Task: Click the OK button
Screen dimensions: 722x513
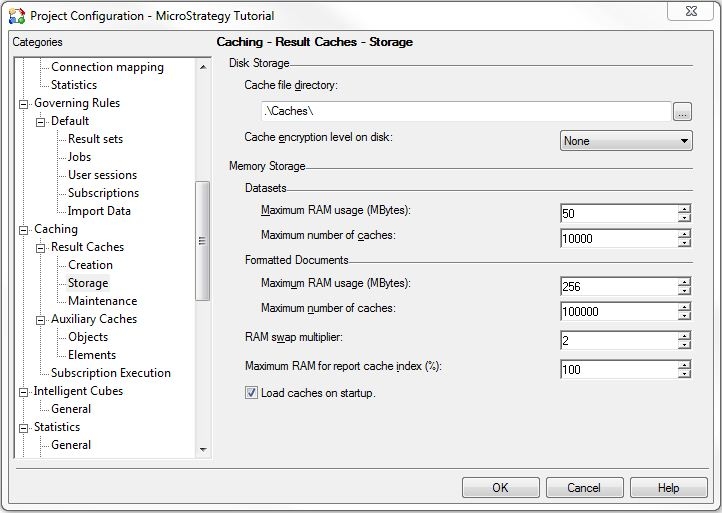Action: pyautogui.click(x=501, y=488)
